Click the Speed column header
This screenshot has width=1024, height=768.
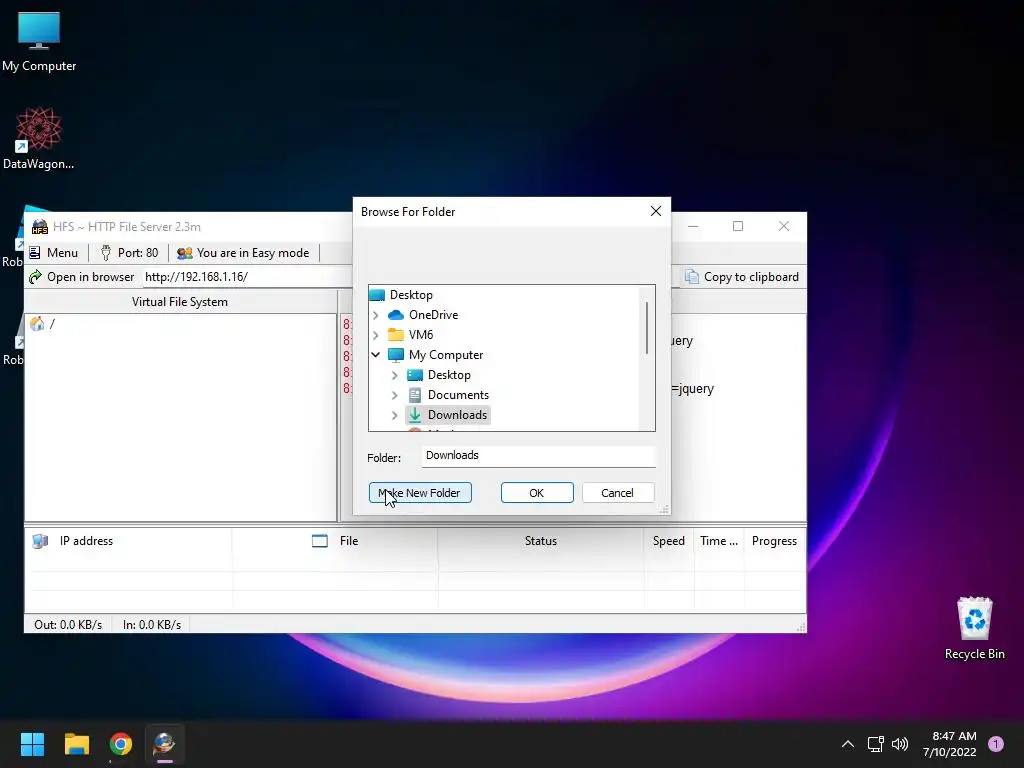(x=669, y=541)
